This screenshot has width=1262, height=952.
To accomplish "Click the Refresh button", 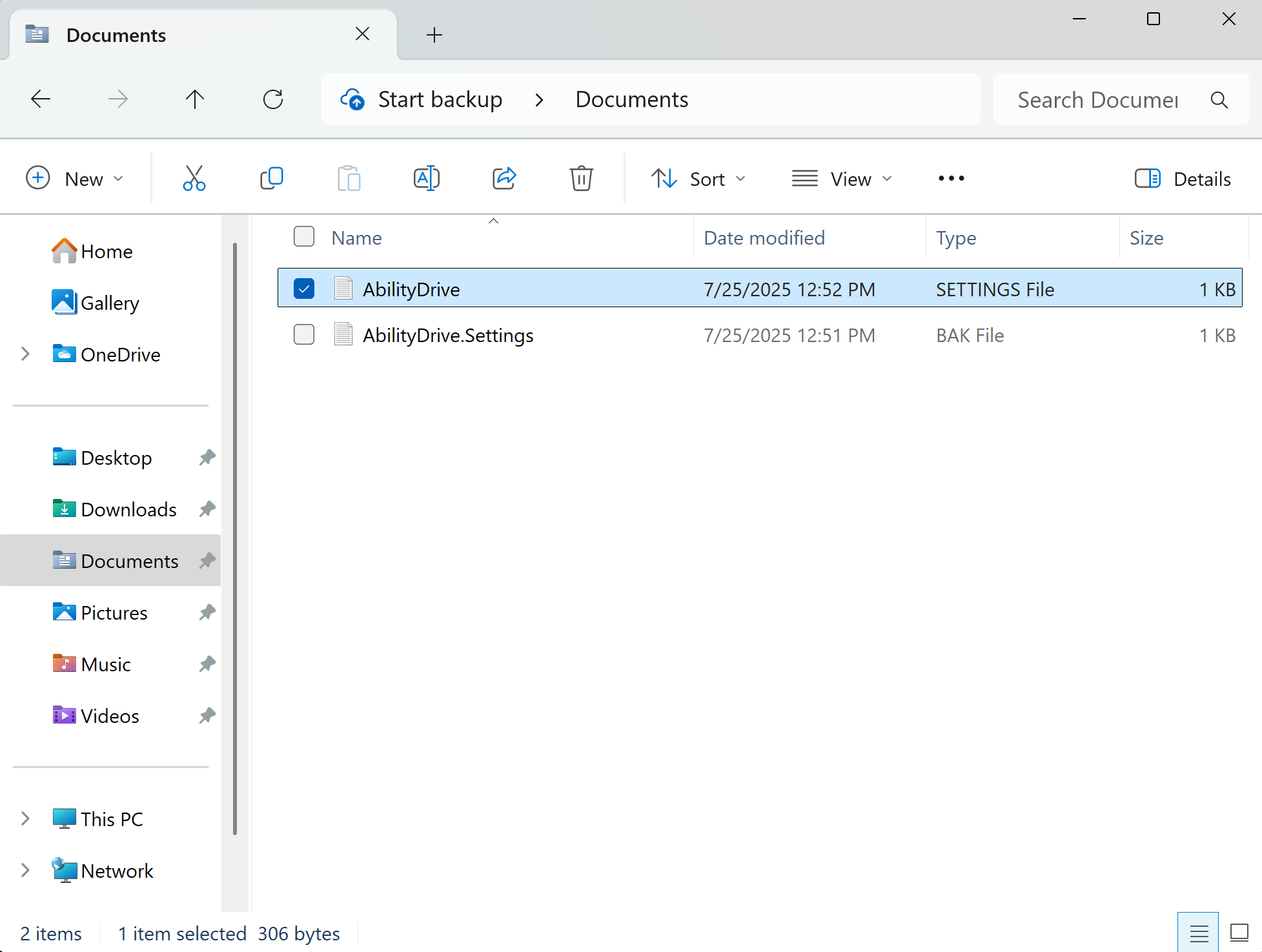I will 273,99.
